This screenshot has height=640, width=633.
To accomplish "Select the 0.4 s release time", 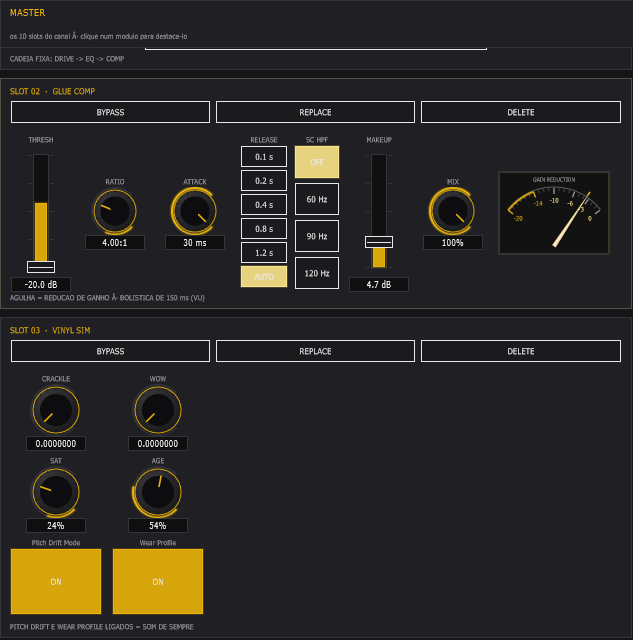I will point(264,205).
